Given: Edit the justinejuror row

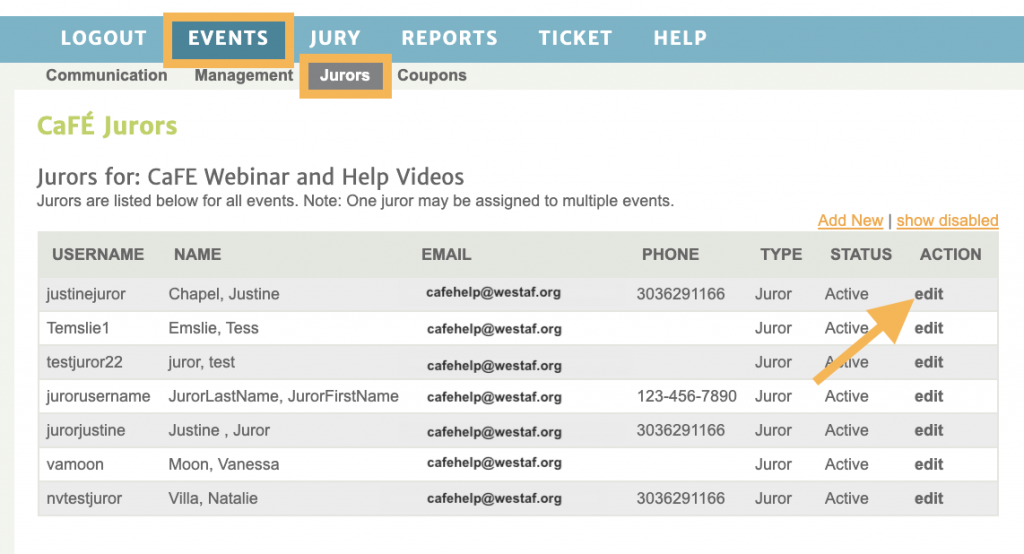Looking at the screenshot, I should click(929, 294).
